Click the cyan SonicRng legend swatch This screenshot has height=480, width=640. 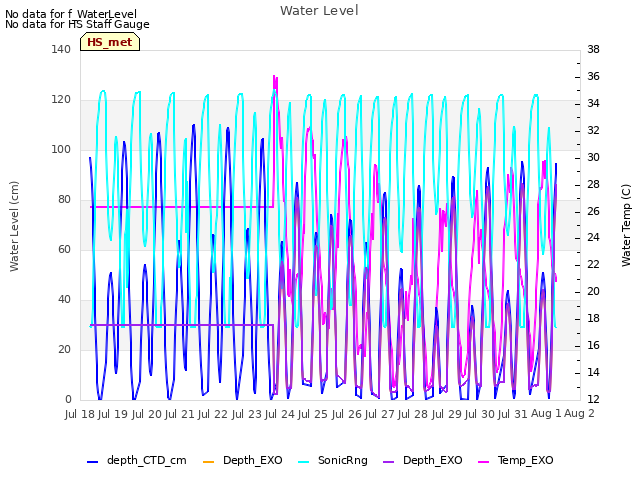click(x=303, y=462)
